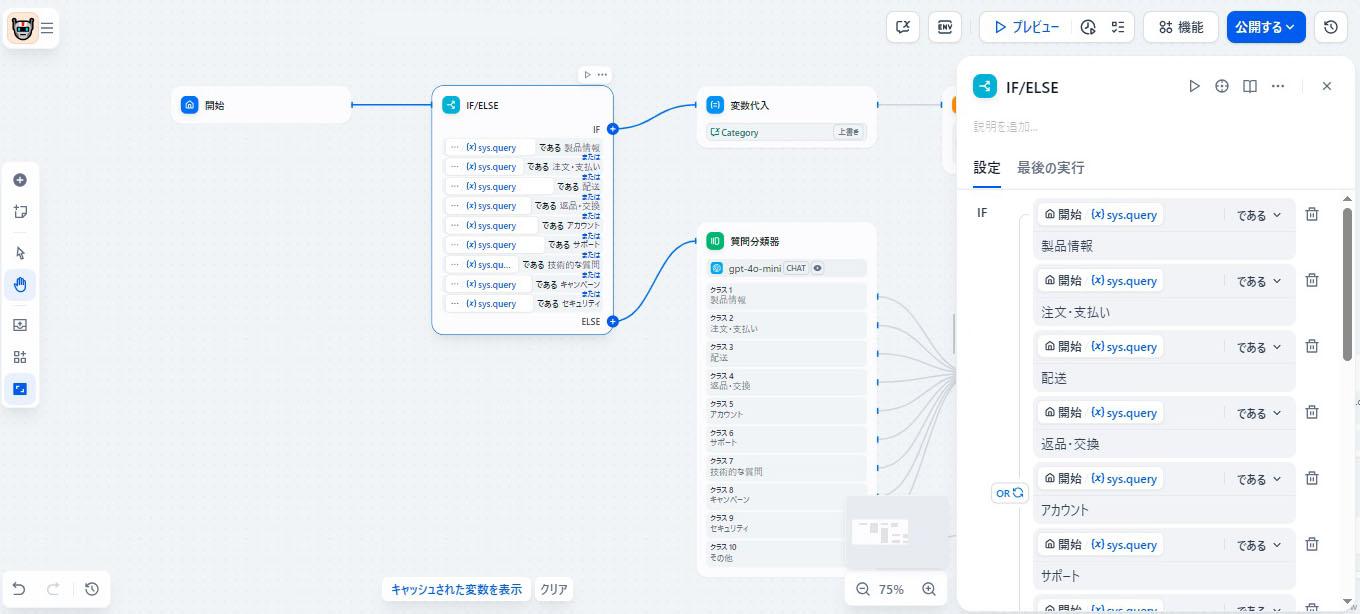Screen dimensions: 1360x614
Task: Click キャッシュされた変数を表示 button
Action: tap(456, 589)
